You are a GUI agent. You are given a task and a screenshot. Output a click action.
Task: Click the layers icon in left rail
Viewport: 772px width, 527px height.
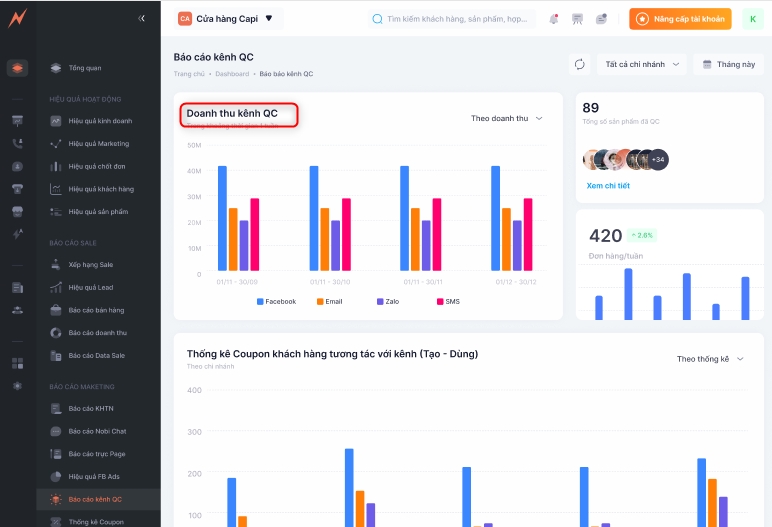(x=17, y=68)
